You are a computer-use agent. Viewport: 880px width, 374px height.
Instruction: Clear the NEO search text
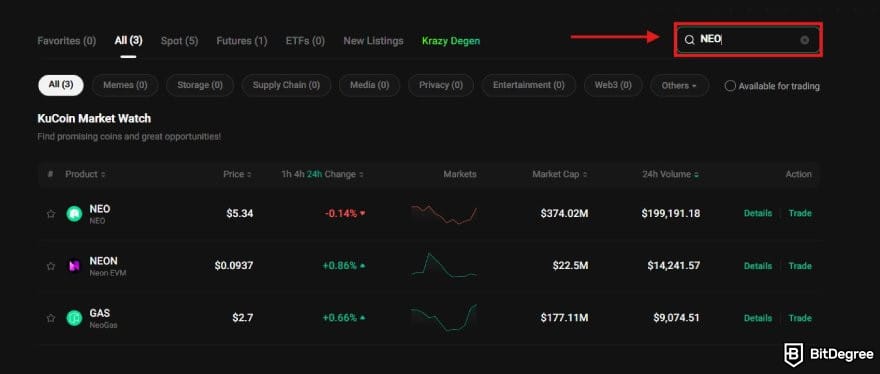[x=805, y=40]
